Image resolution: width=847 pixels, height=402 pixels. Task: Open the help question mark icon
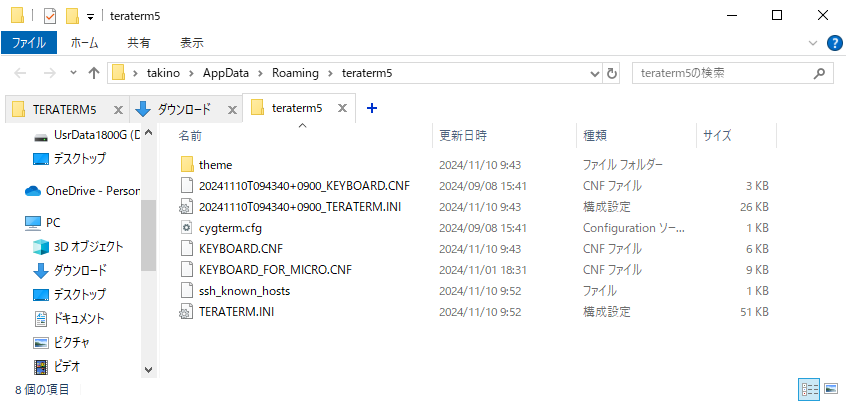tap(835, 43)
